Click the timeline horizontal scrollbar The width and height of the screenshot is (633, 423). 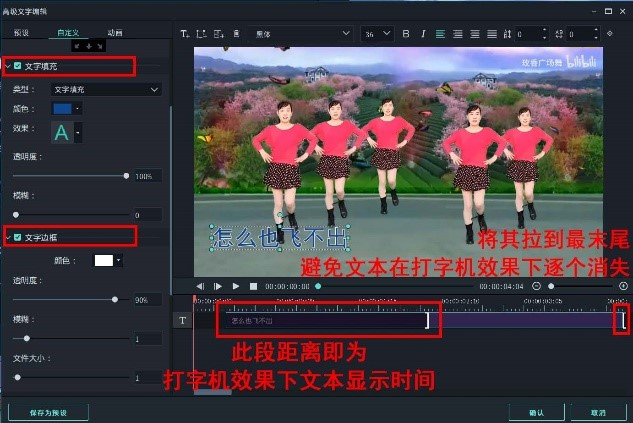click(x=213, y=392)
